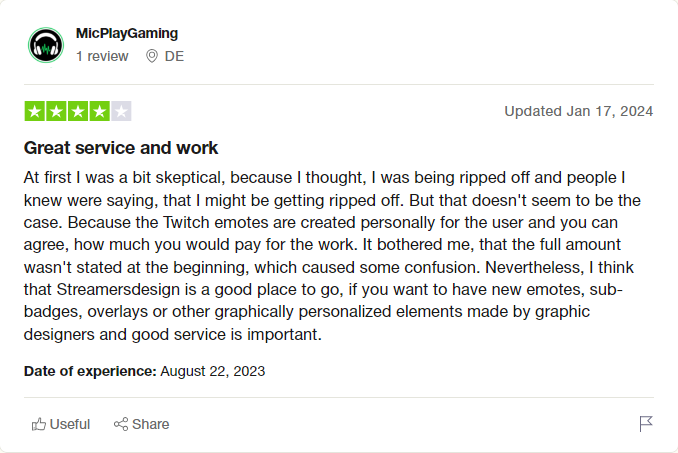The width and height of the screenshot is (678, 453).
Task: Click the grey fifth rating star
Action: coord(121,111)
